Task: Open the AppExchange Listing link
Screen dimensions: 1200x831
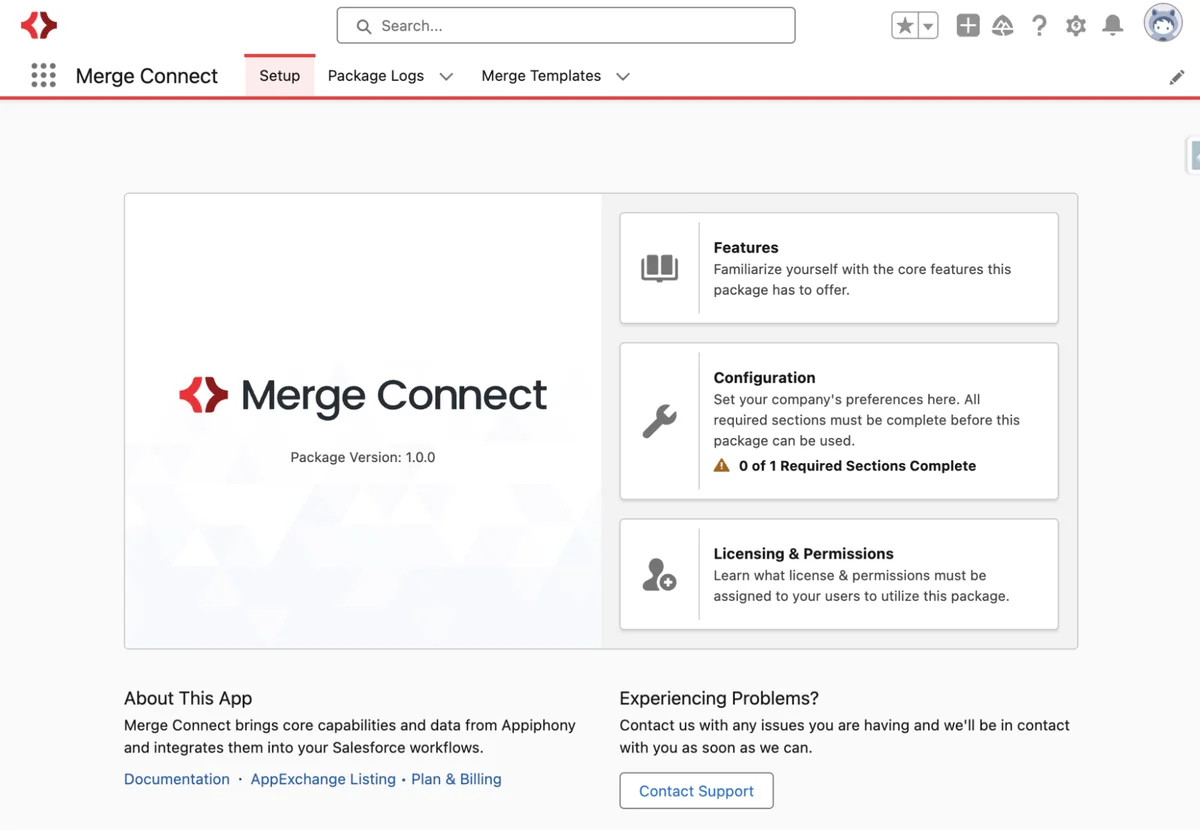Action: pyautogui.click(x=323, y=779)
